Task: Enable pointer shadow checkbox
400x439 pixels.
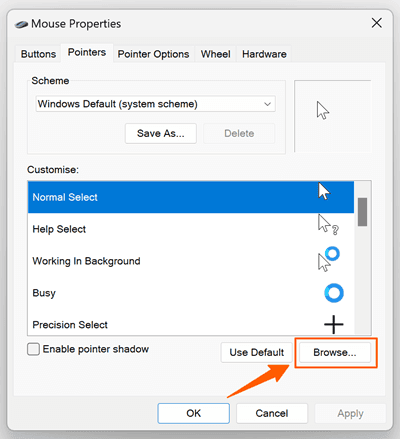Action: tap(33, 349)
